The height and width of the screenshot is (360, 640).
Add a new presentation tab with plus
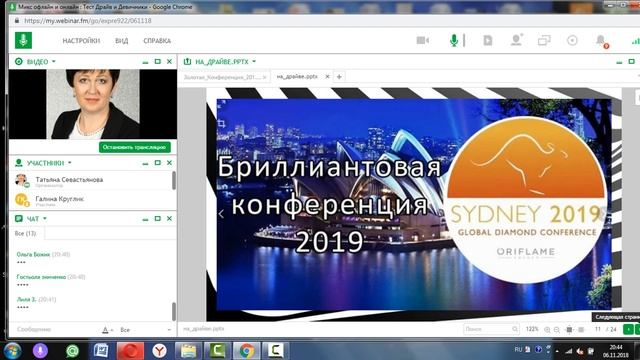[x=339, y=77]
